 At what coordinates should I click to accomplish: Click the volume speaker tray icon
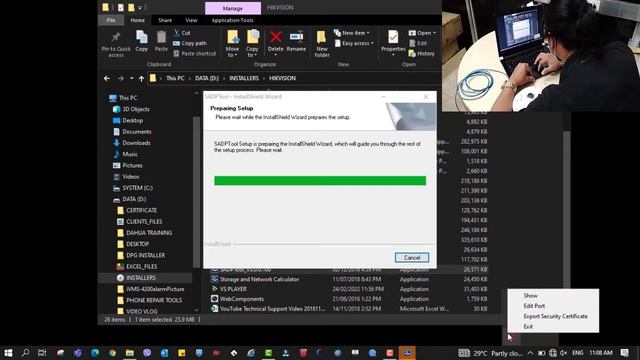click(564, 353)
